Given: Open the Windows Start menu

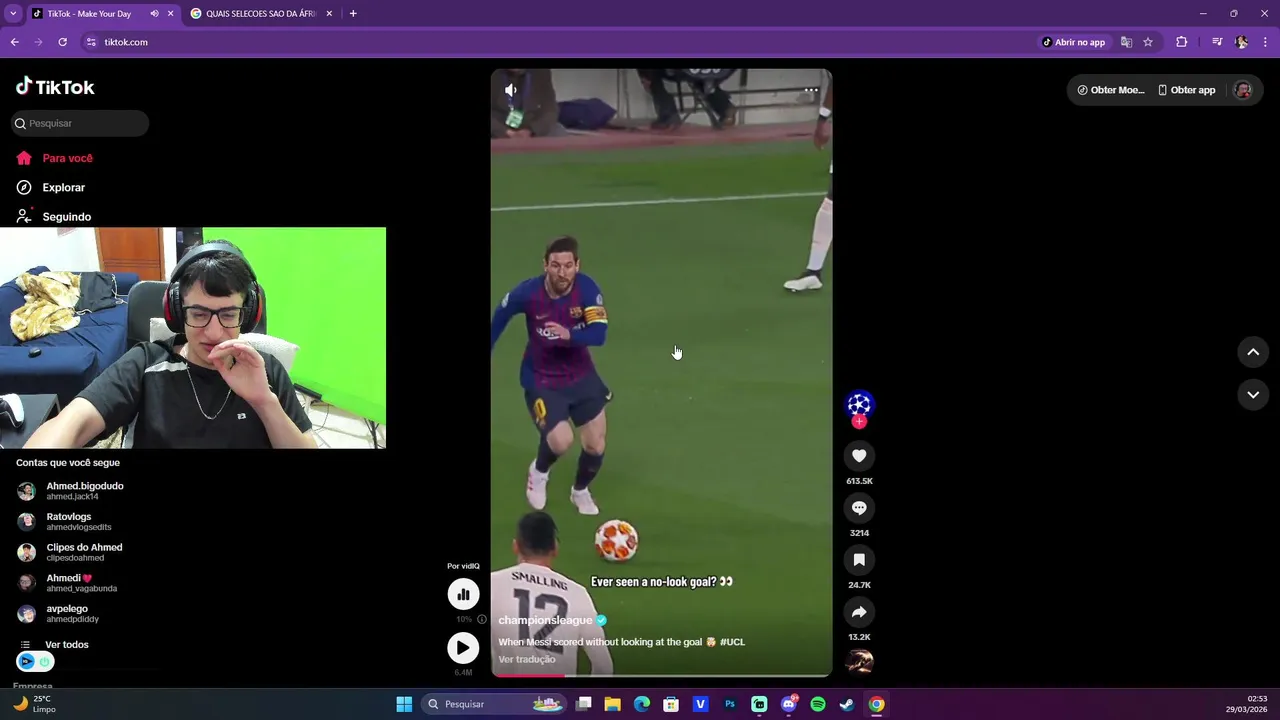Looking at the screenshot, I should 404,704.
